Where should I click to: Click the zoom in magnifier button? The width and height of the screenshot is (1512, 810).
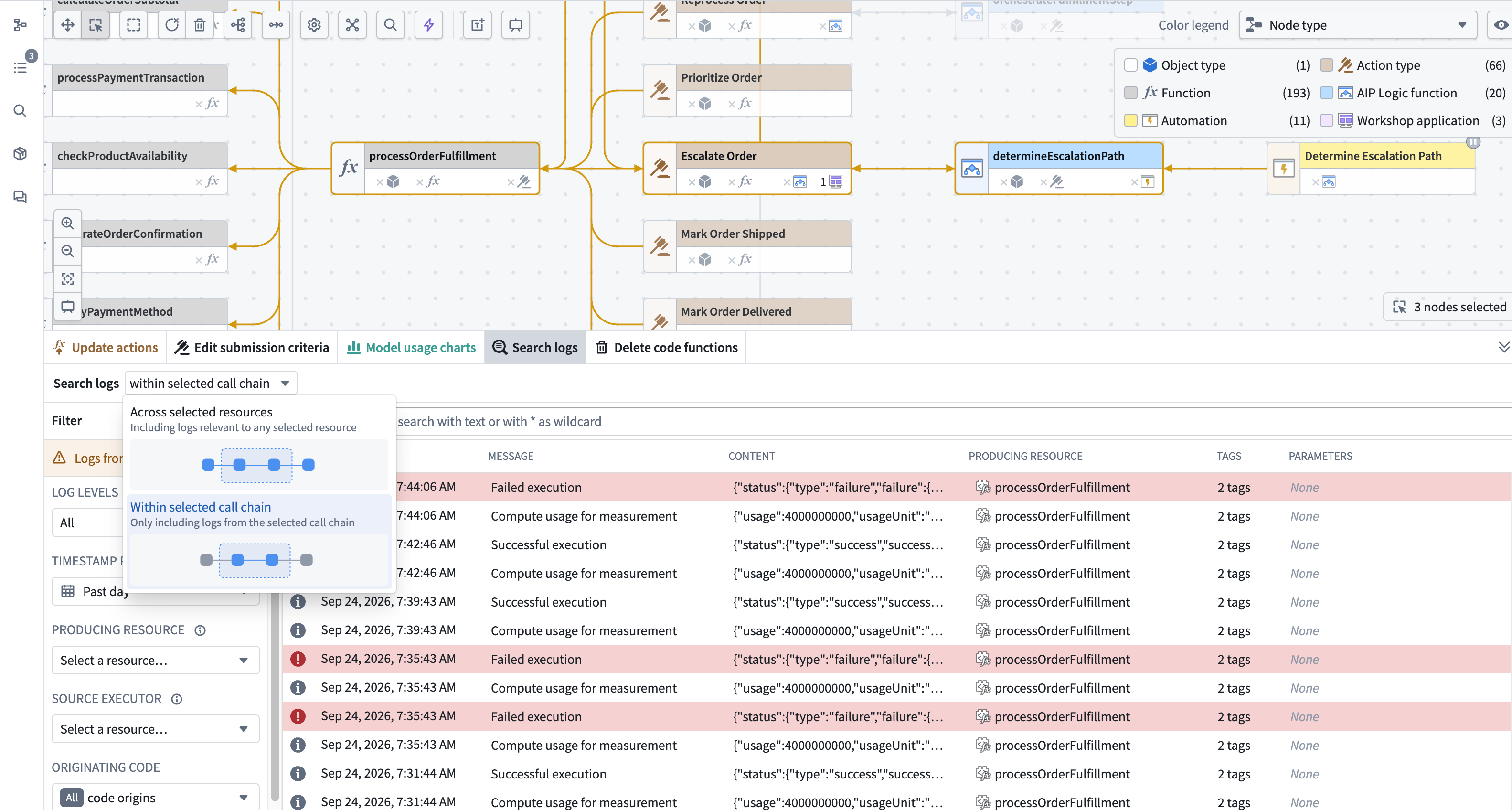[x=68, y=224]
